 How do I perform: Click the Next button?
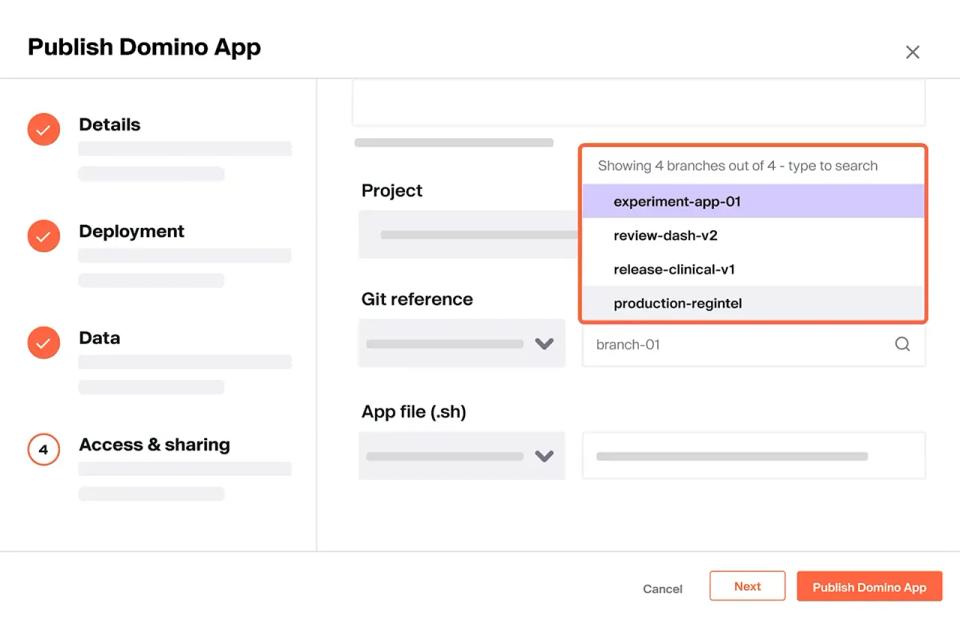coord(747,586)
